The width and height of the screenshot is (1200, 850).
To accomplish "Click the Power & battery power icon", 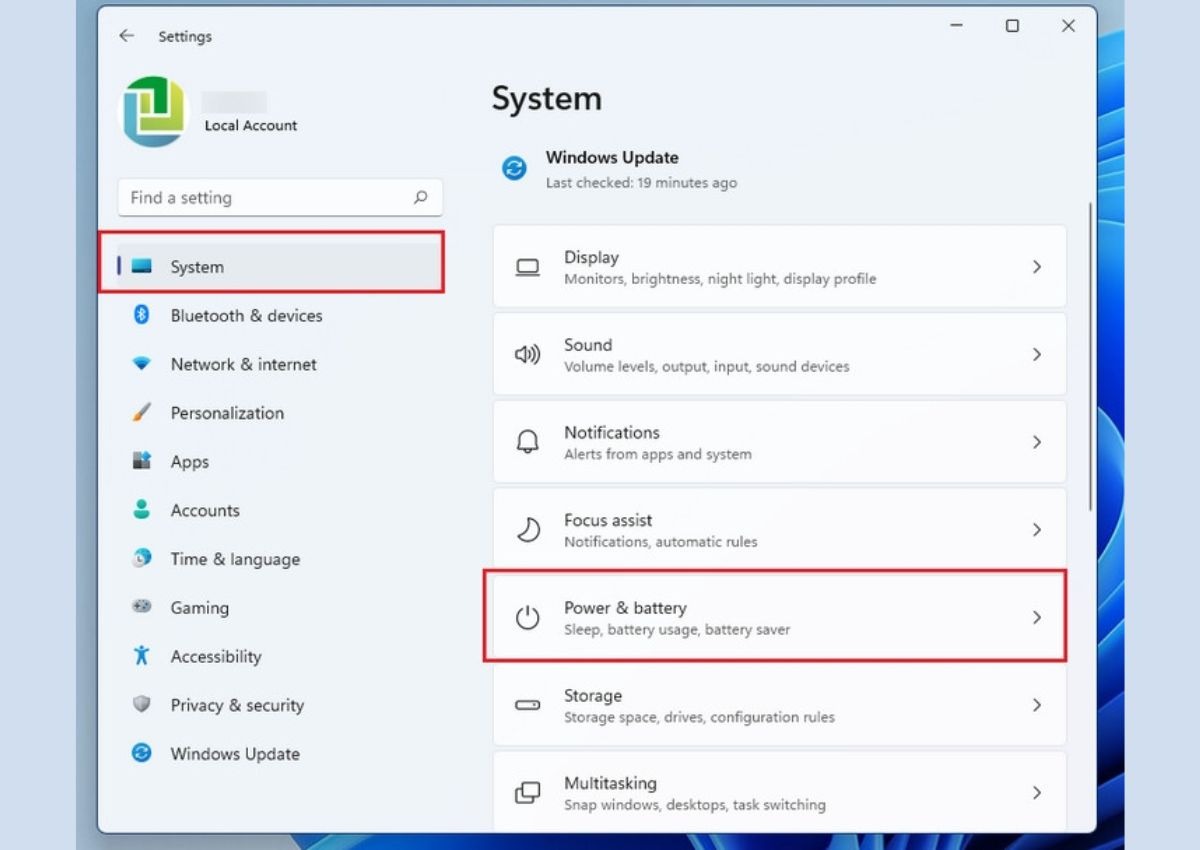I will point(527,617).
